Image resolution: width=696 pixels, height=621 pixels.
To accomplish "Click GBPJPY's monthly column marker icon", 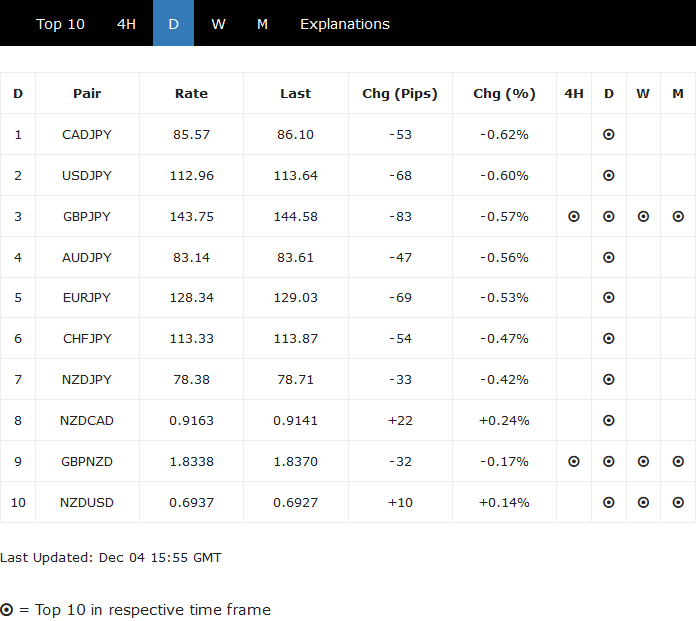I will point(678,216).
